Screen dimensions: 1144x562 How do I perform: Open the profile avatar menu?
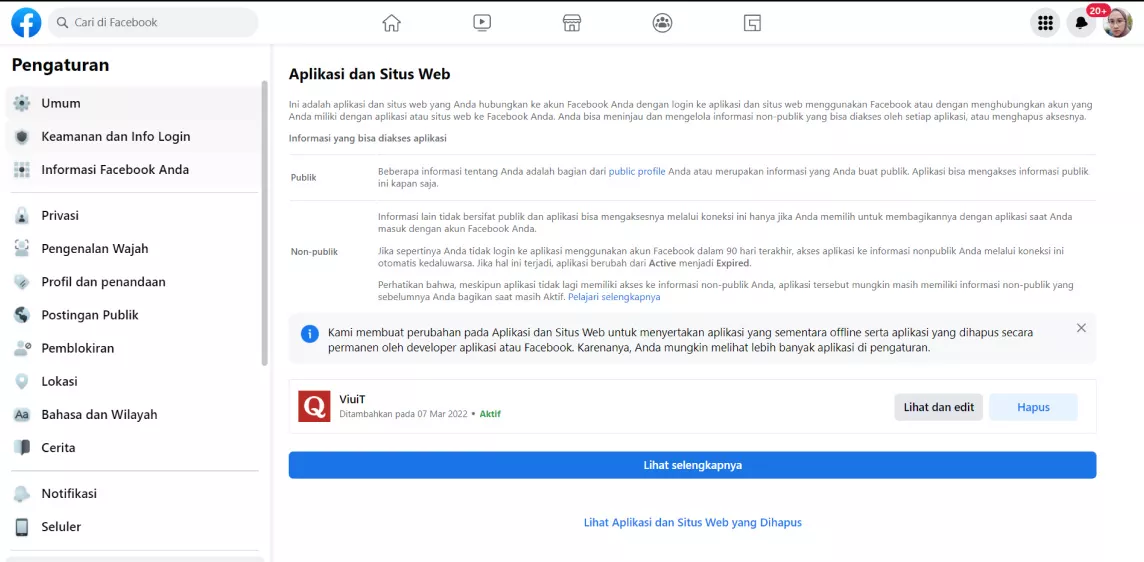click(1118, 23)
